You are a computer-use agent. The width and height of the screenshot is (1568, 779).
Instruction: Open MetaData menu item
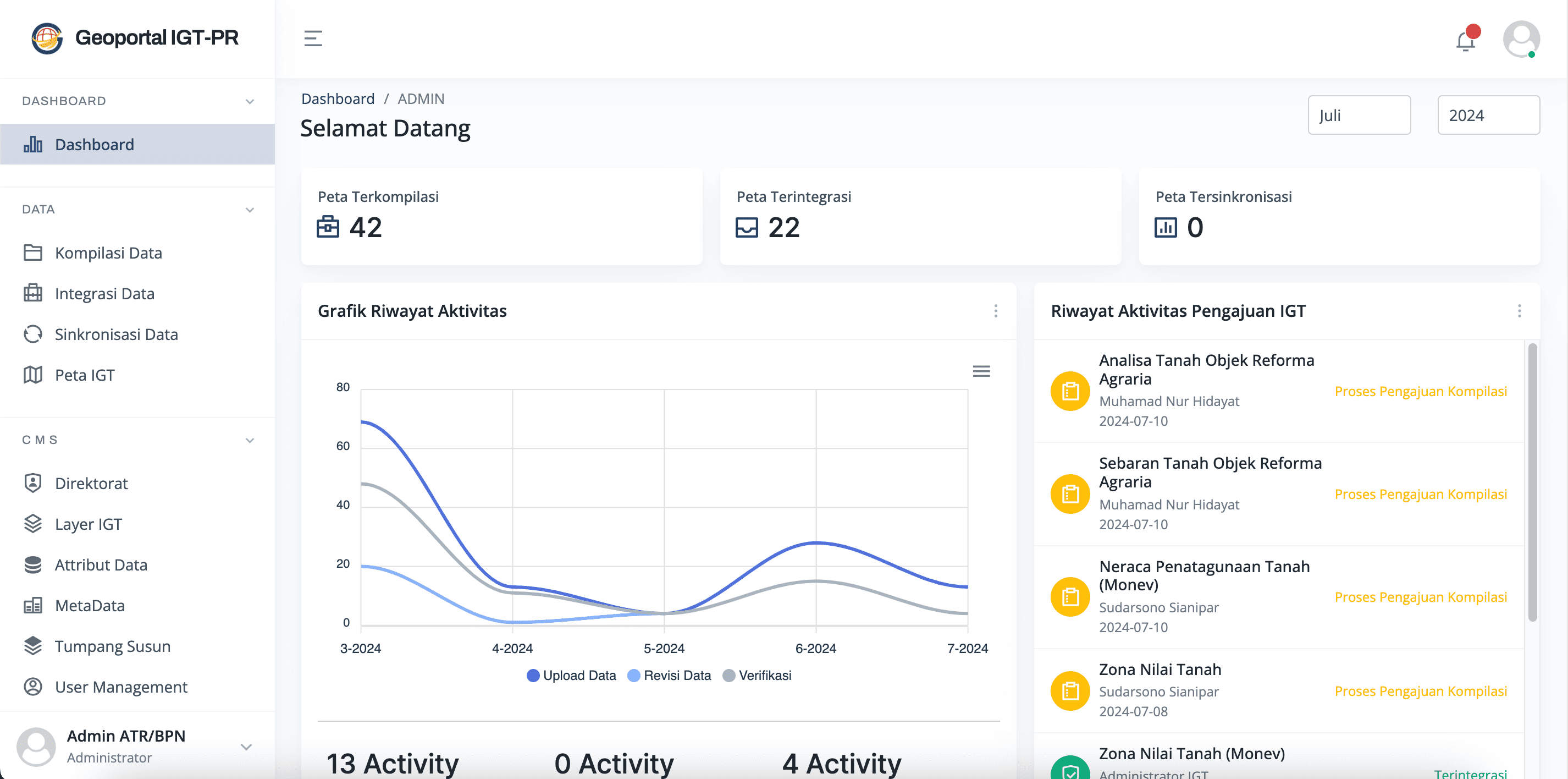137,605
